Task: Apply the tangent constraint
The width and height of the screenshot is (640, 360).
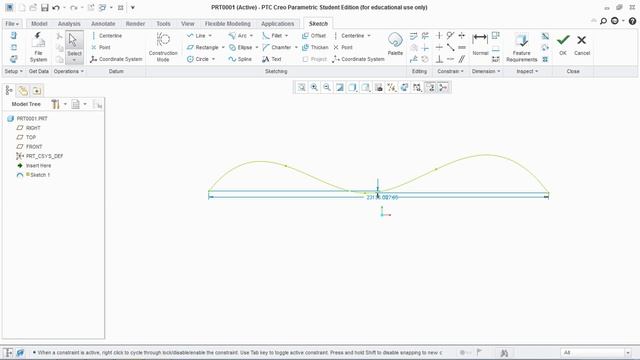Action: pos(450,36)
